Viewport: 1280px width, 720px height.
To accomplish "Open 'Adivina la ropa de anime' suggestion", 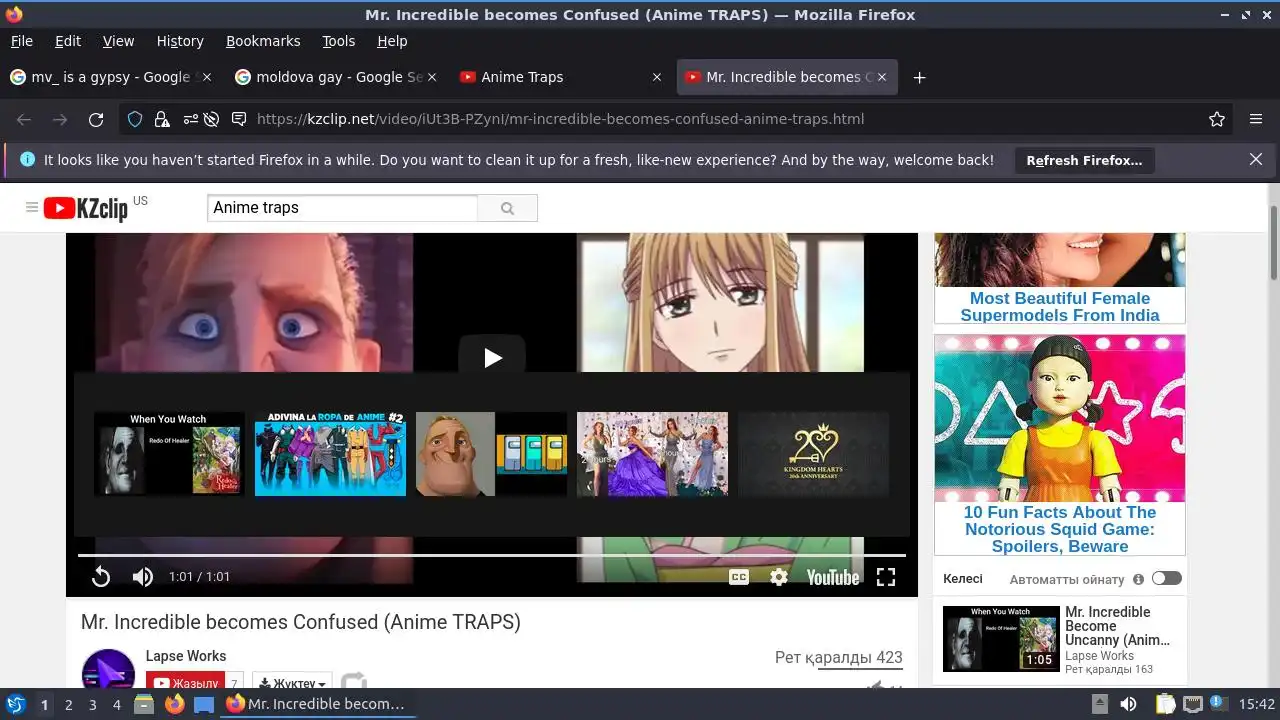I will (330, 454).
